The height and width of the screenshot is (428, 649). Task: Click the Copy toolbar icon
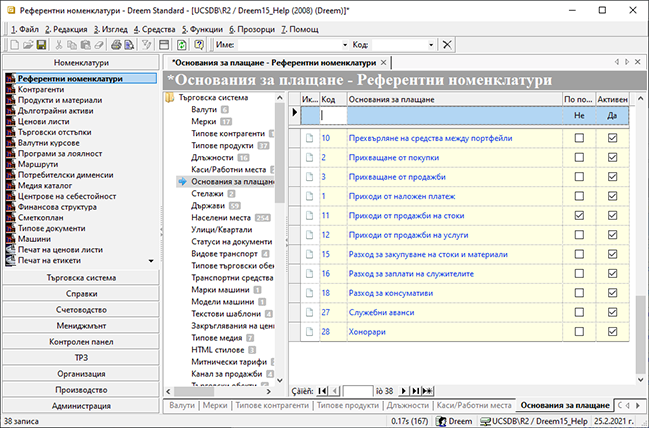(x=72, y=45)
